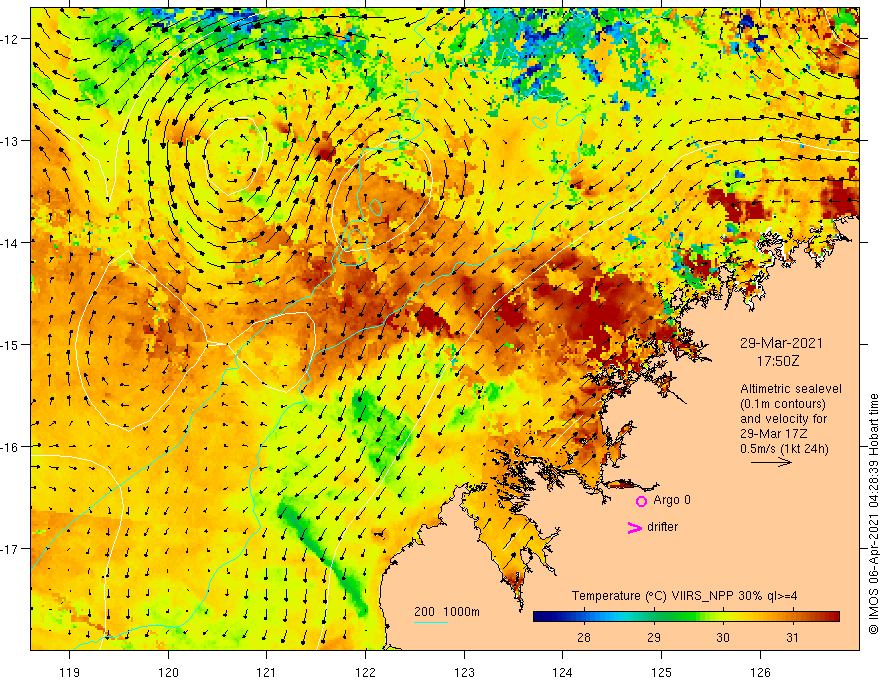Click the IMOS copyright timestamp text
This screenshot has width=880, height=680.
pyautogui.click(x=873, y=514)
